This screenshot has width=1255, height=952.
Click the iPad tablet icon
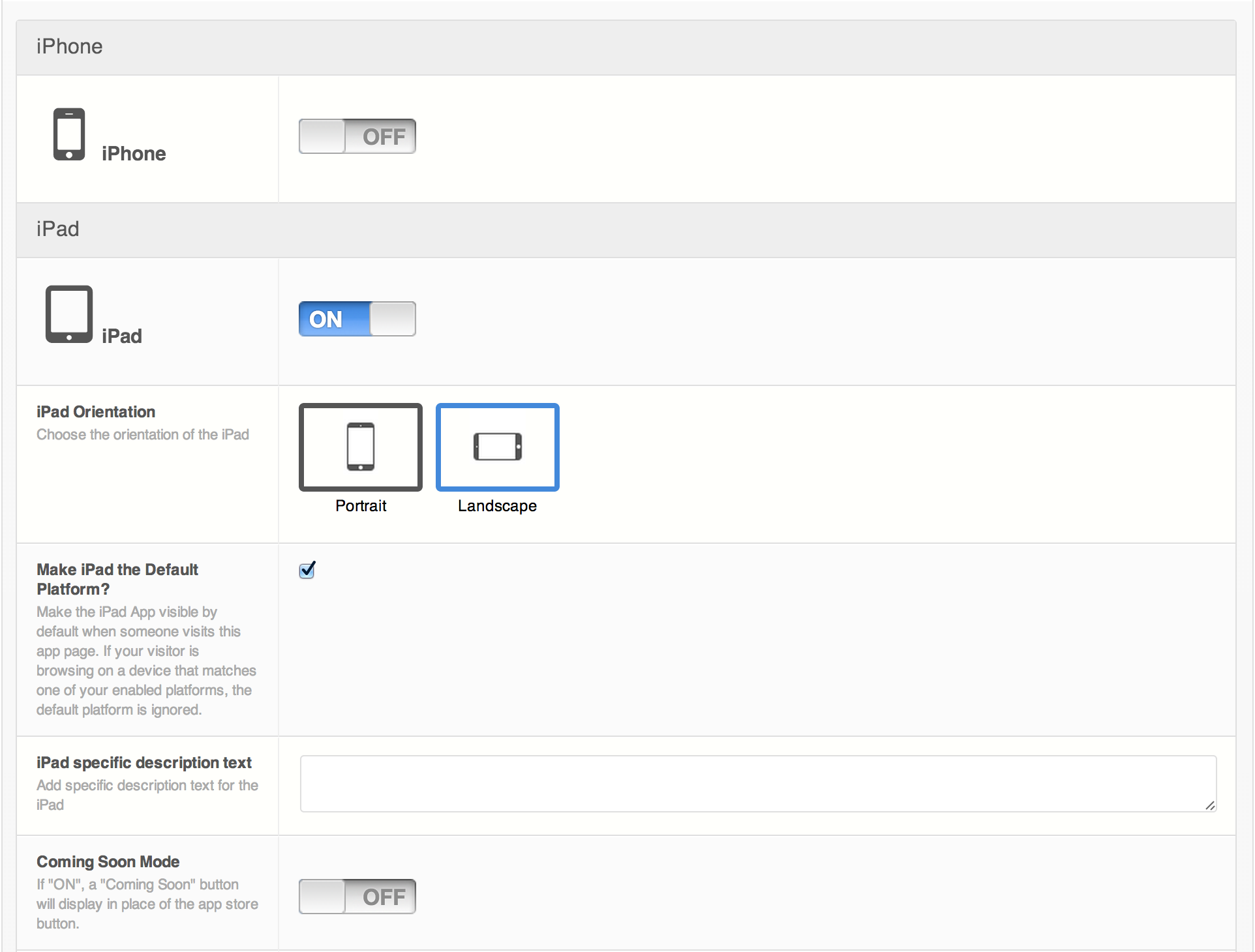[x=69, y=314]
